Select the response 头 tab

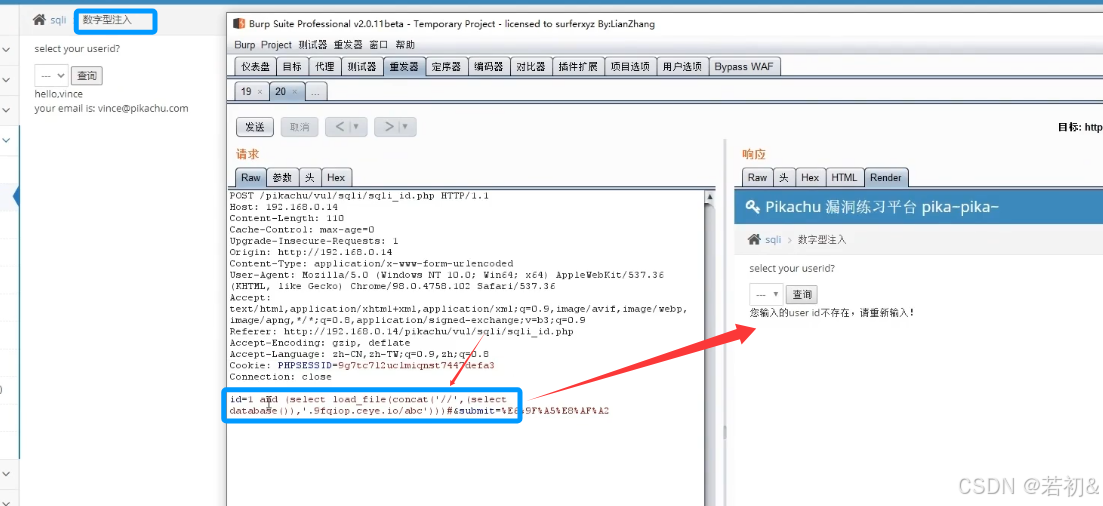(784, 177)
